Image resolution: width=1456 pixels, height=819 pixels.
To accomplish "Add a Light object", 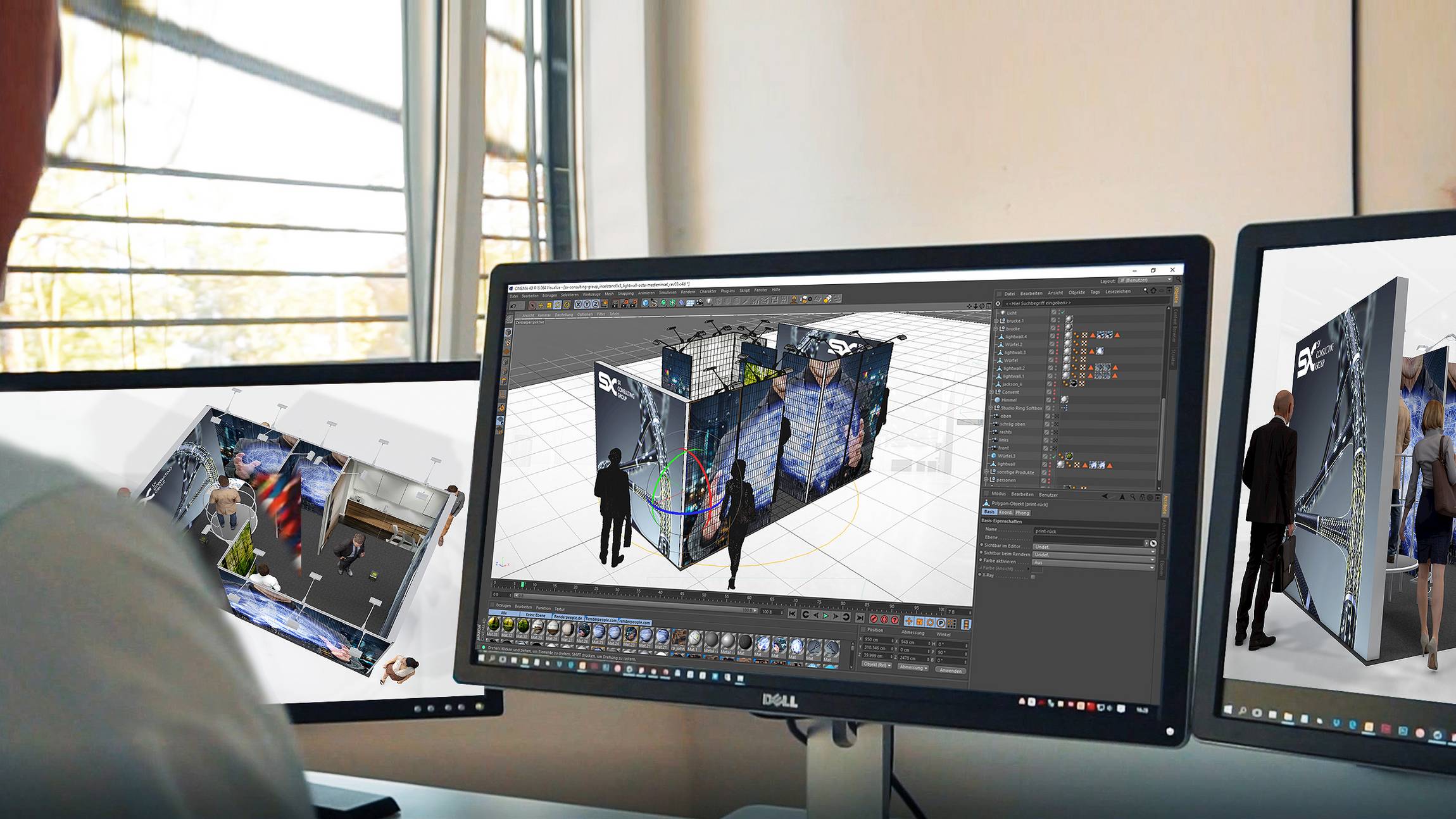I will tap(709, 301).
